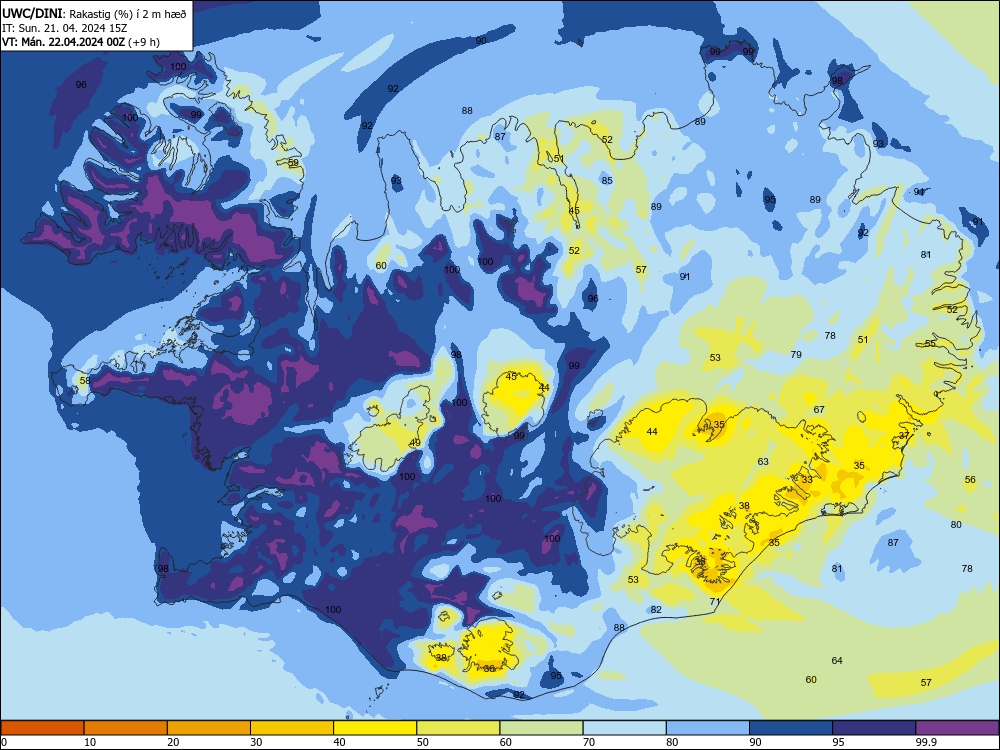The width and height of the screenshot is (1000, 750).
Task: Click the legend tick label '50'
Action: pyautogui.click(x=423, y=742)
